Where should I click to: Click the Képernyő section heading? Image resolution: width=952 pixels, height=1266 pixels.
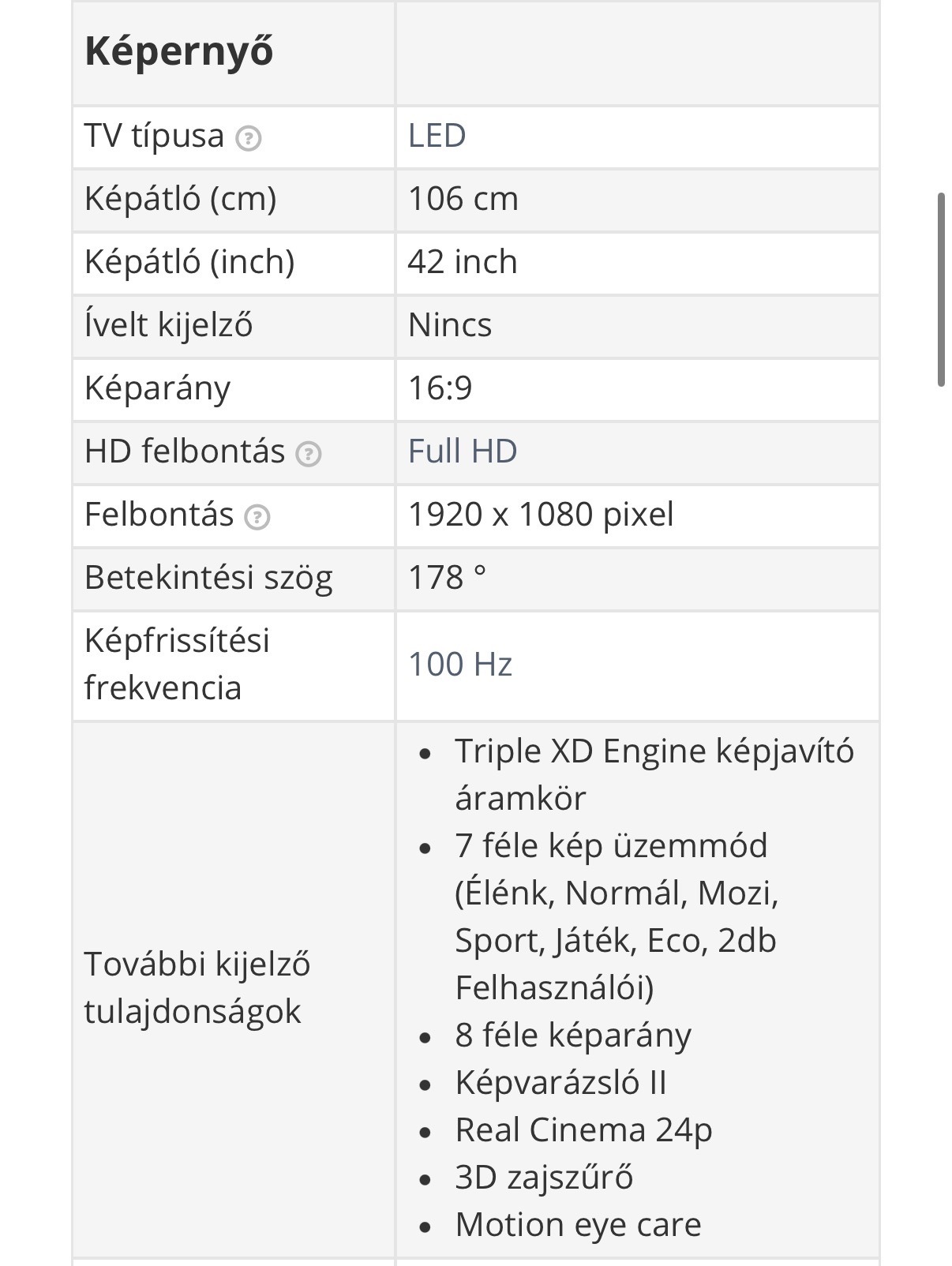[x=179, y=52]
